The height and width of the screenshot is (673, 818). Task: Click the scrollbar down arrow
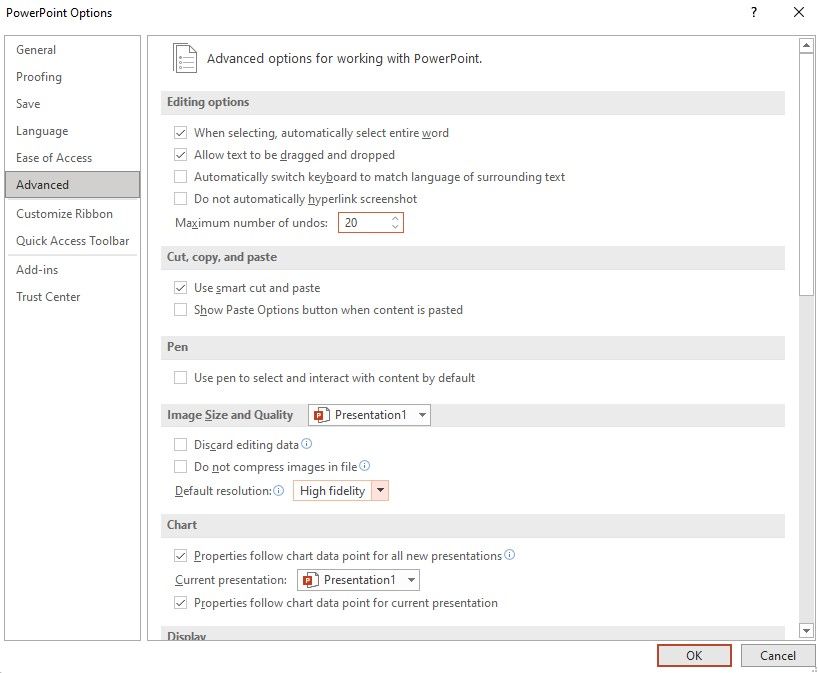[806, 630]
